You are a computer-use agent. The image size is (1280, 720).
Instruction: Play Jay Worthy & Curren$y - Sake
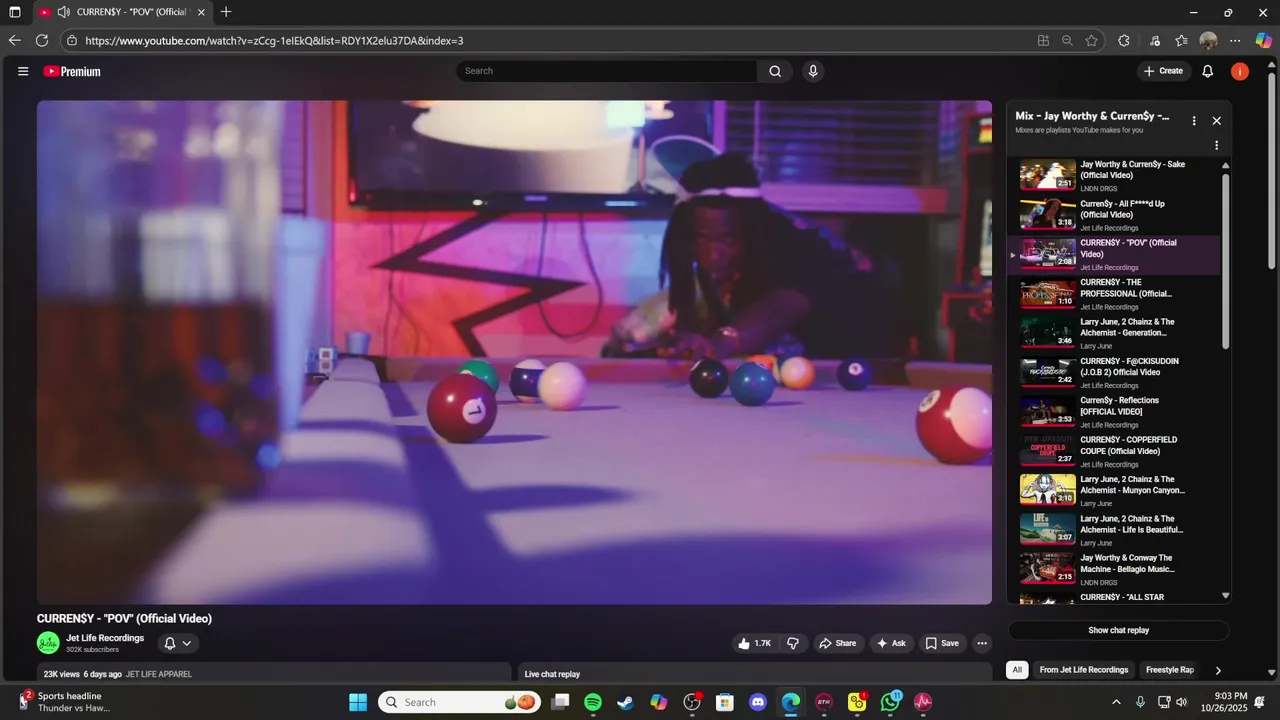[1115, 175]
